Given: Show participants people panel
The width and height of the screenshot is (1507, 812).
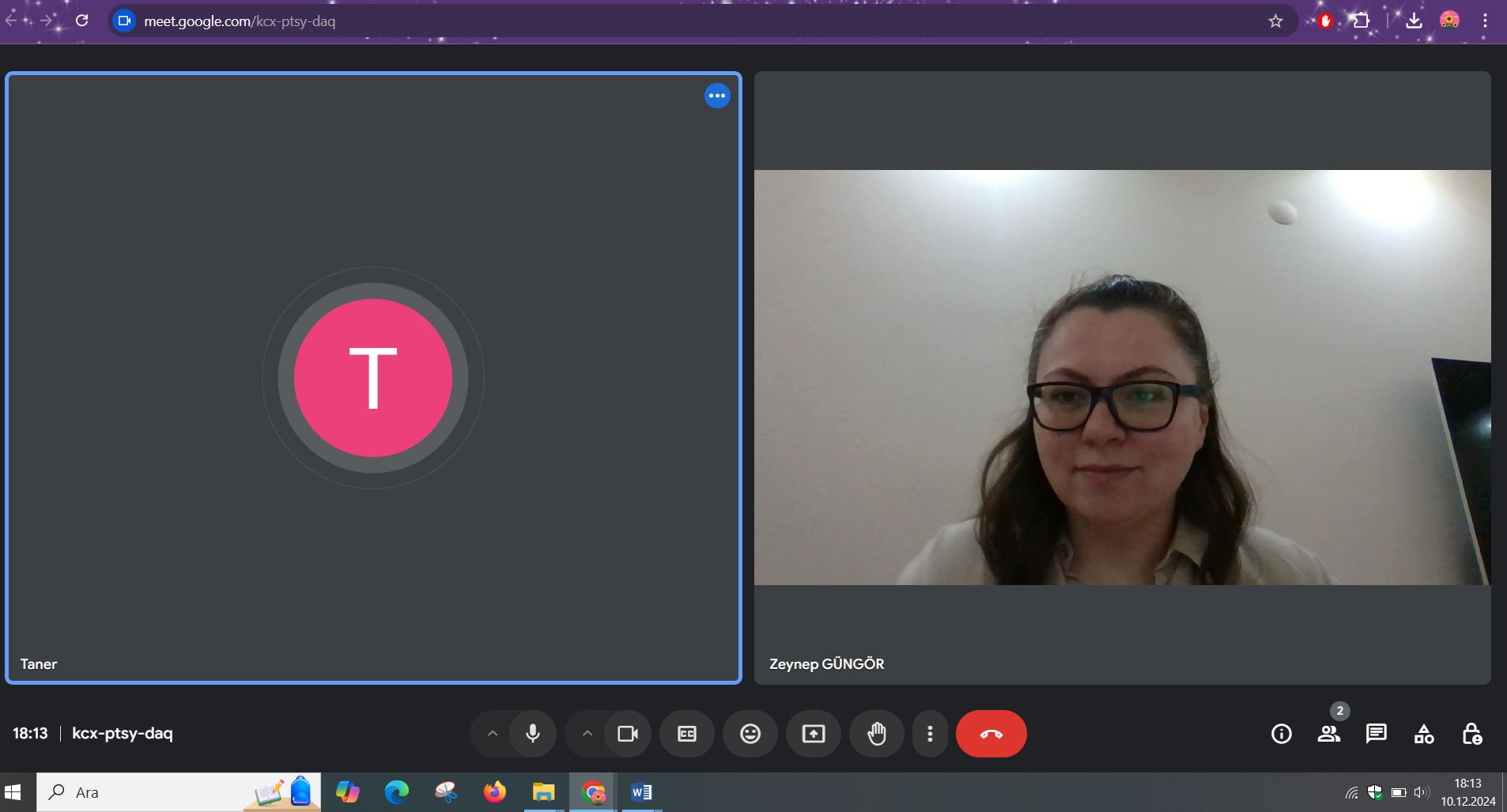Looking at the screenshot, I should [x=1329, y=734].
